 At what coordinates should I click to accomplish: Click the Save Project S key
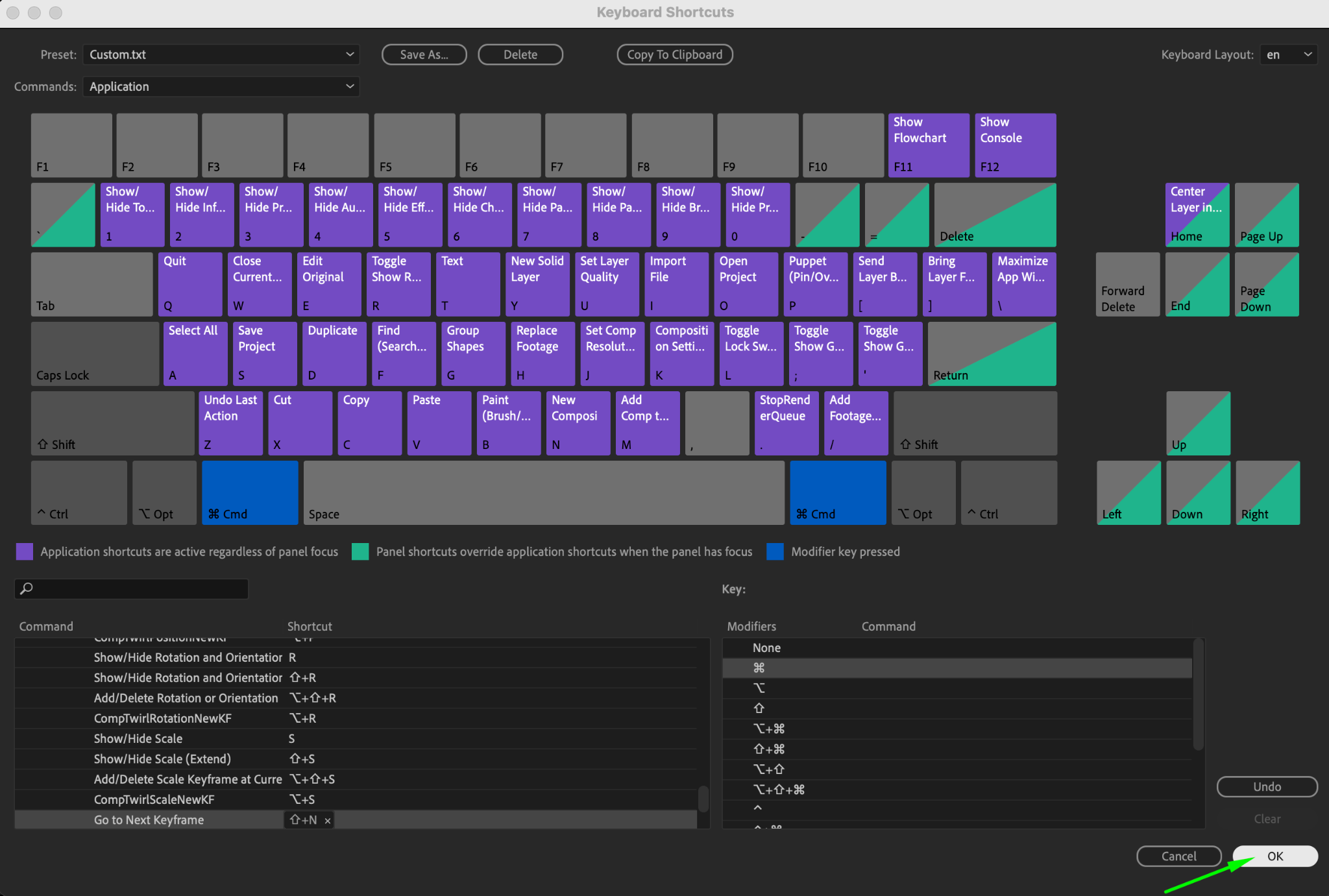click(x=265, y=354)
